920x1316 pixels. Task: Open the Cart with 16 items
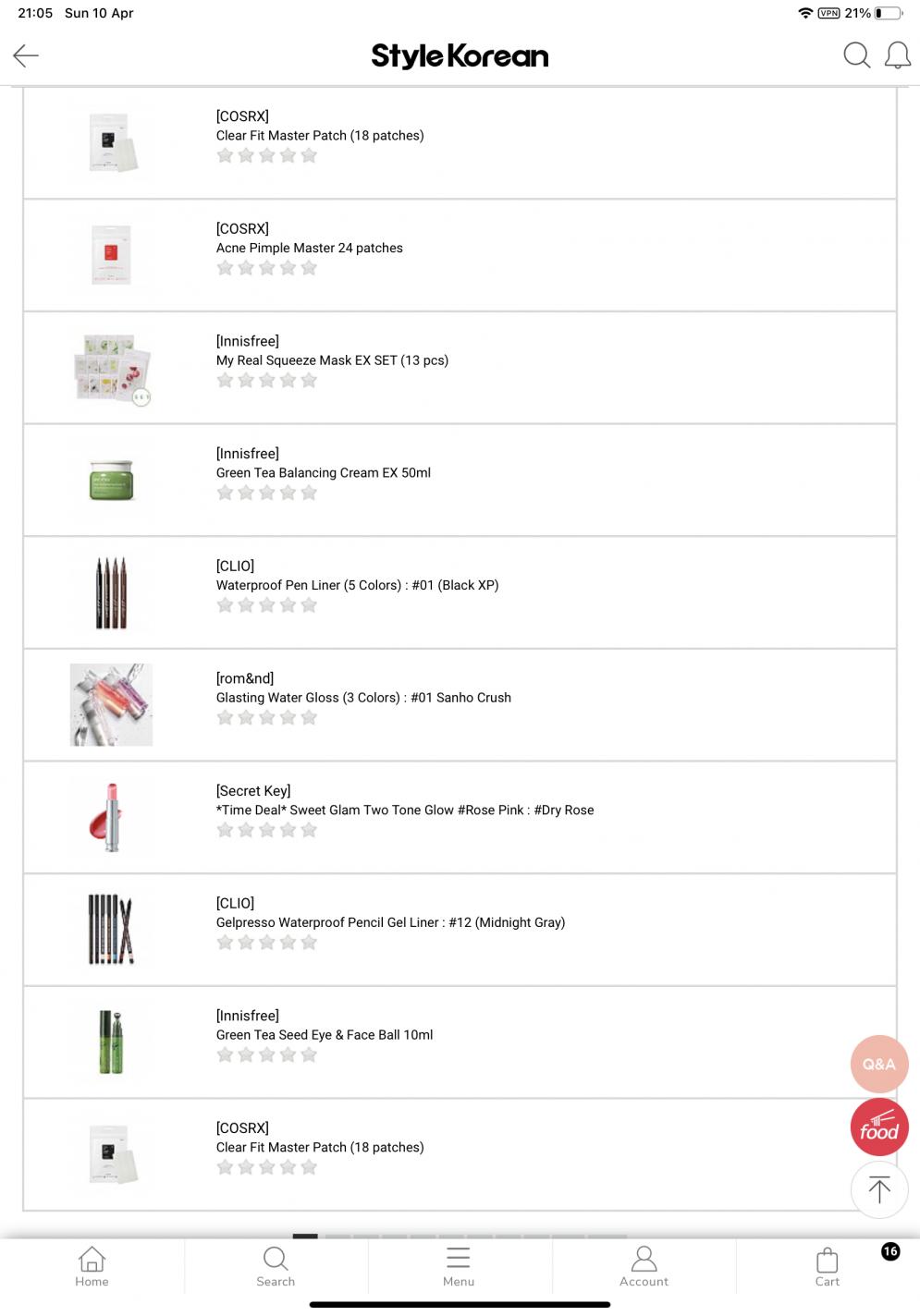828,1267
